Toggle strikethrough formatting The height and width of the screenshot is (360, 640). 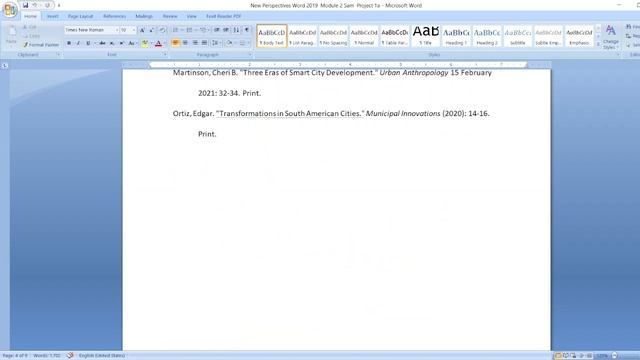(102, 43)
